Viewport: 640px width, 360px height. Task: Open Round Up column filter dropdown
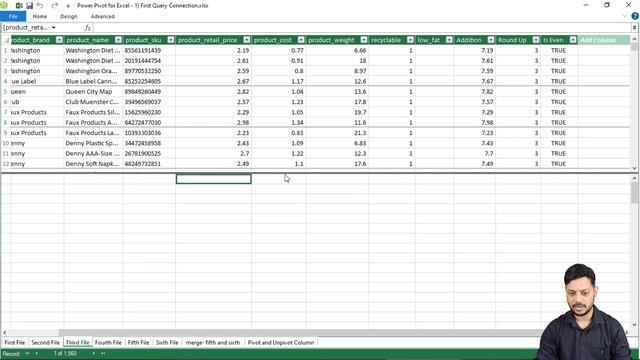(536, 40)
